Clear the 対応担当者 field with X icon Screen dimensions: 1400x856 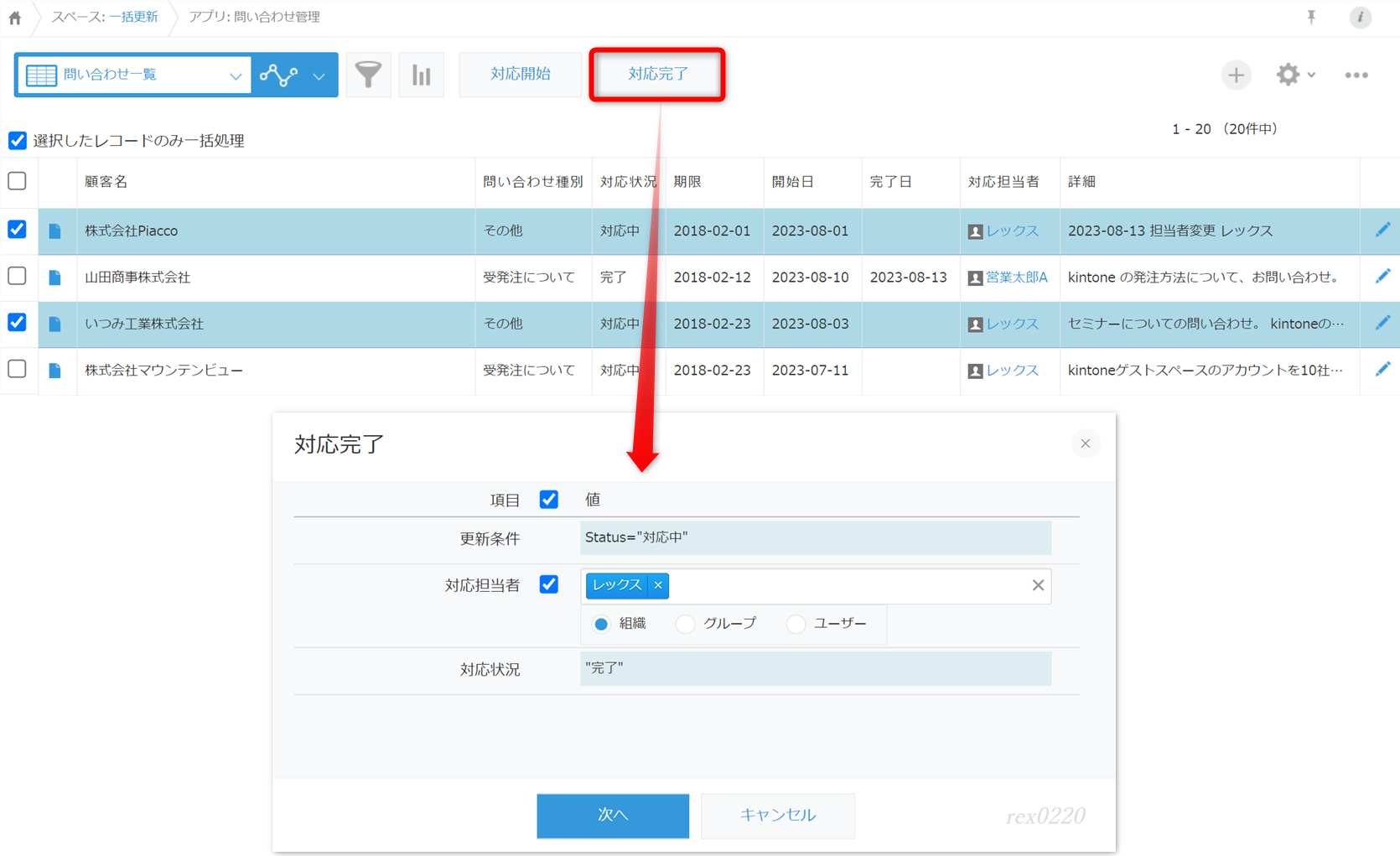(1038, 585)
